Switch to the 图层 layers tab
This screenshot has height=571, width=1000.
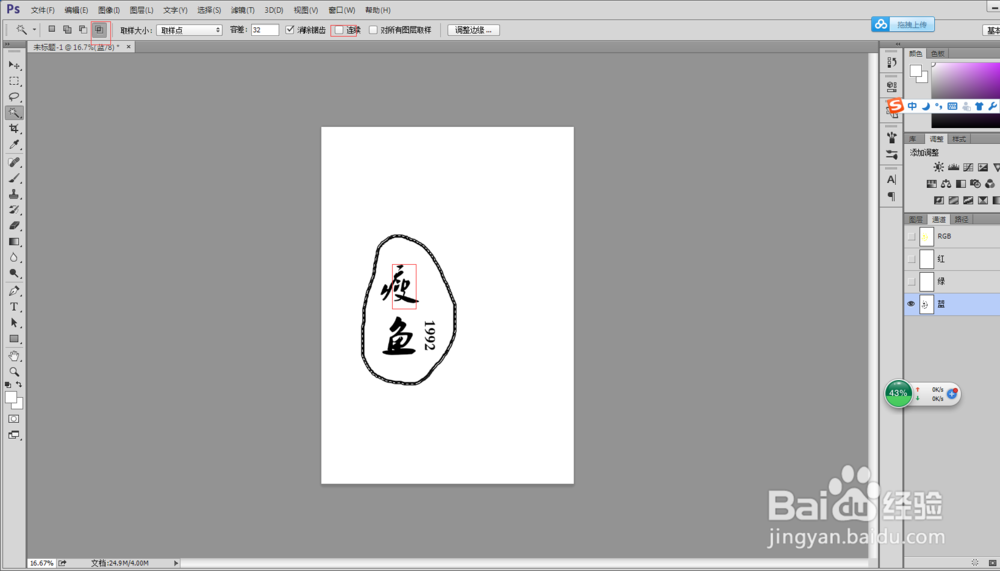click(916, 219)
